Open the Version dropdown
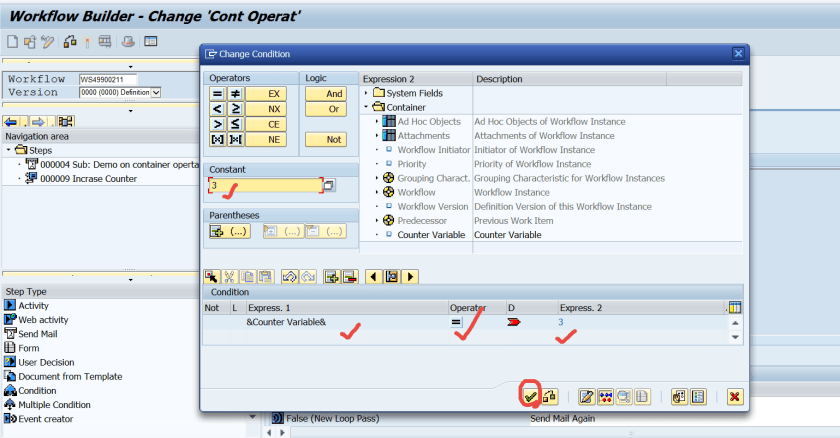Image resolution: width=840 pixels, height=438 pixels. (156, 93)
